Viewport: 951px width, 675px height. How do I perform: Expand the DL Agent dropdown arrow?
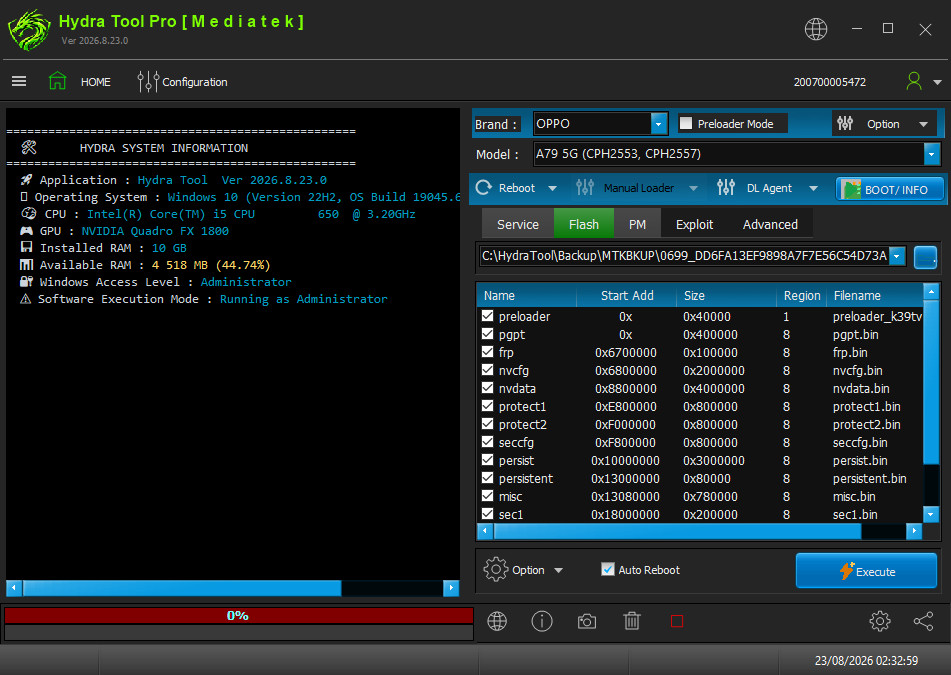pyautogui.click(x=813, y=189)
